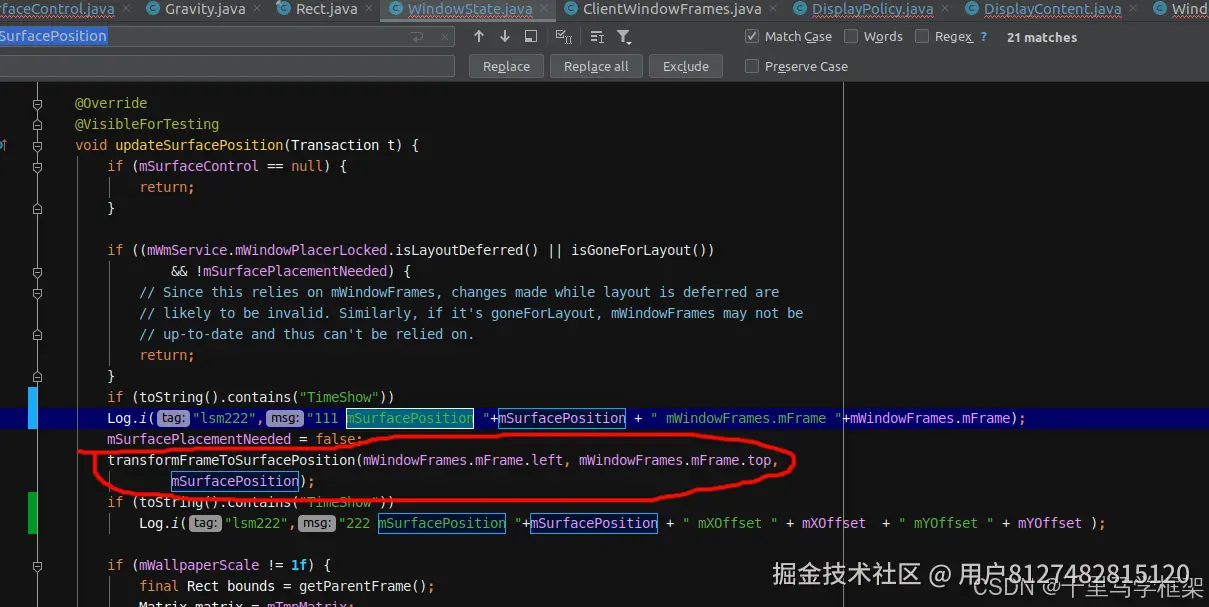
Task: Click the overridden method gutter icon
Action: (x=3, y=145)
